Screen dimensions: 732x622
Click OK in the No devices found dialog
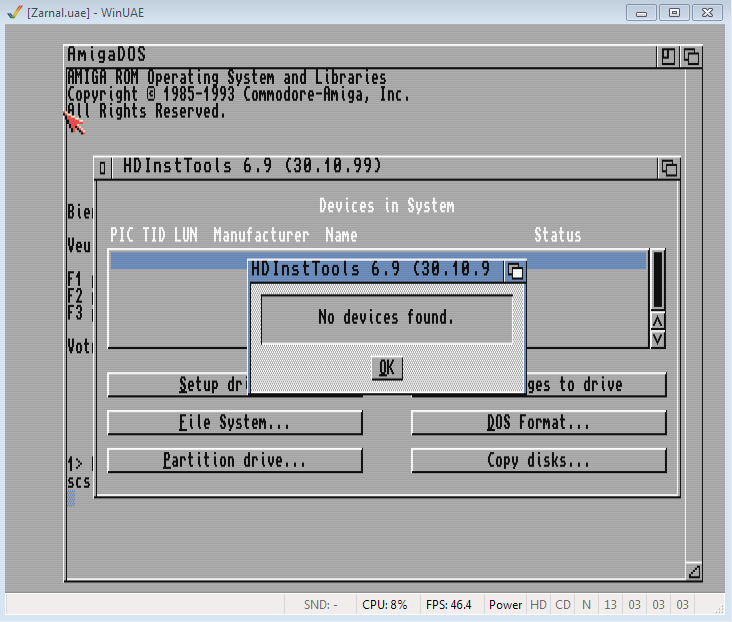click(x=387, y=368)
